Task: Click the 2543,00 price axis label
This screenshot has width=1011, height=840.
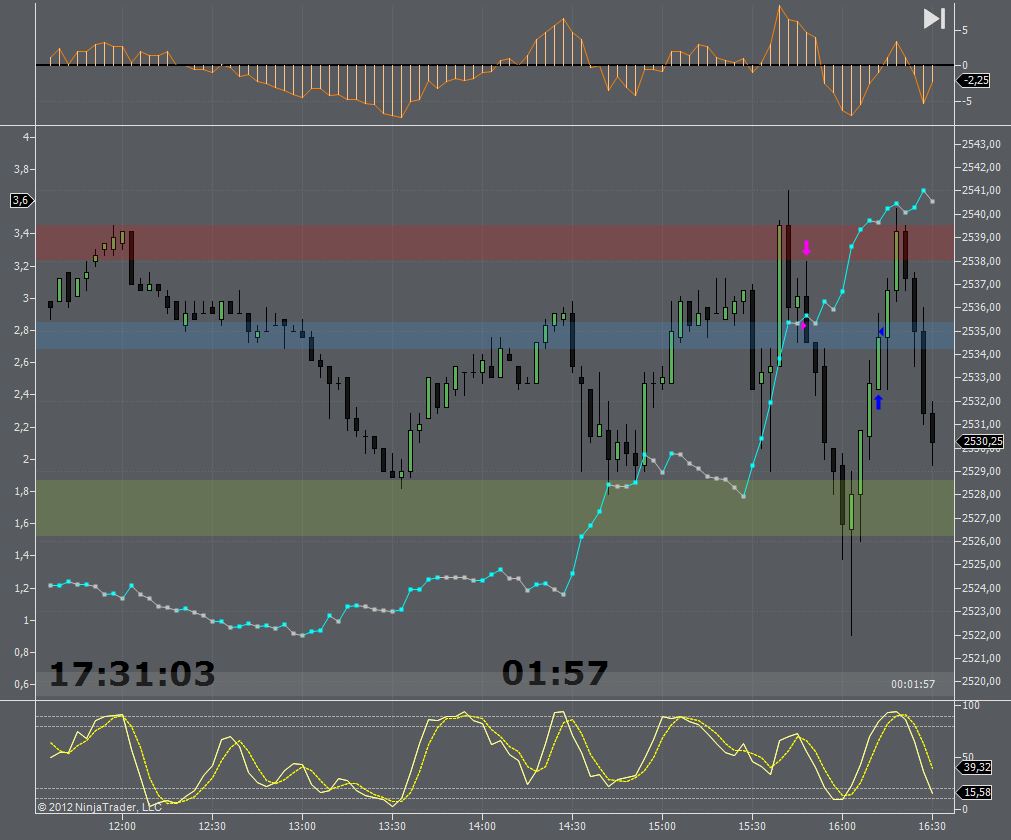Action: pyautogui.click(x=981, y=144)
